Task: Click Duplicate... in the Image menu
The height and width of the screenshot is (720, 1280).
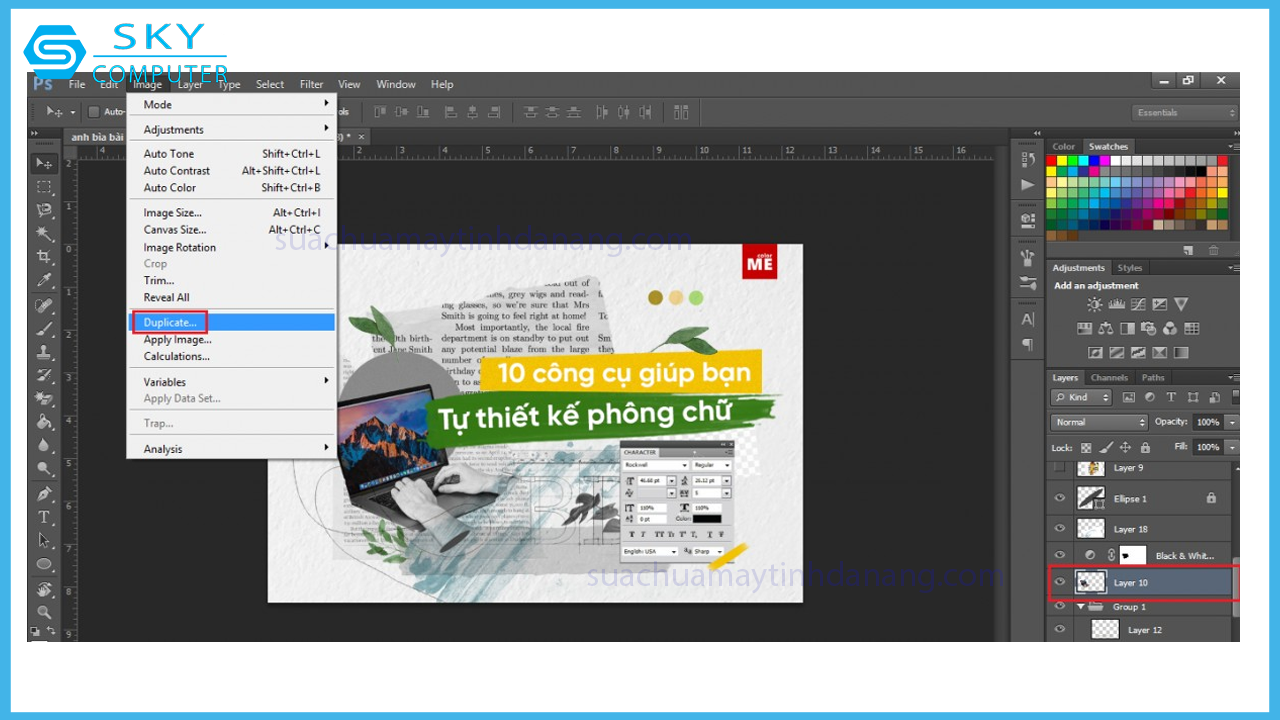Action: pyautogui.click(x=170, y=322)
